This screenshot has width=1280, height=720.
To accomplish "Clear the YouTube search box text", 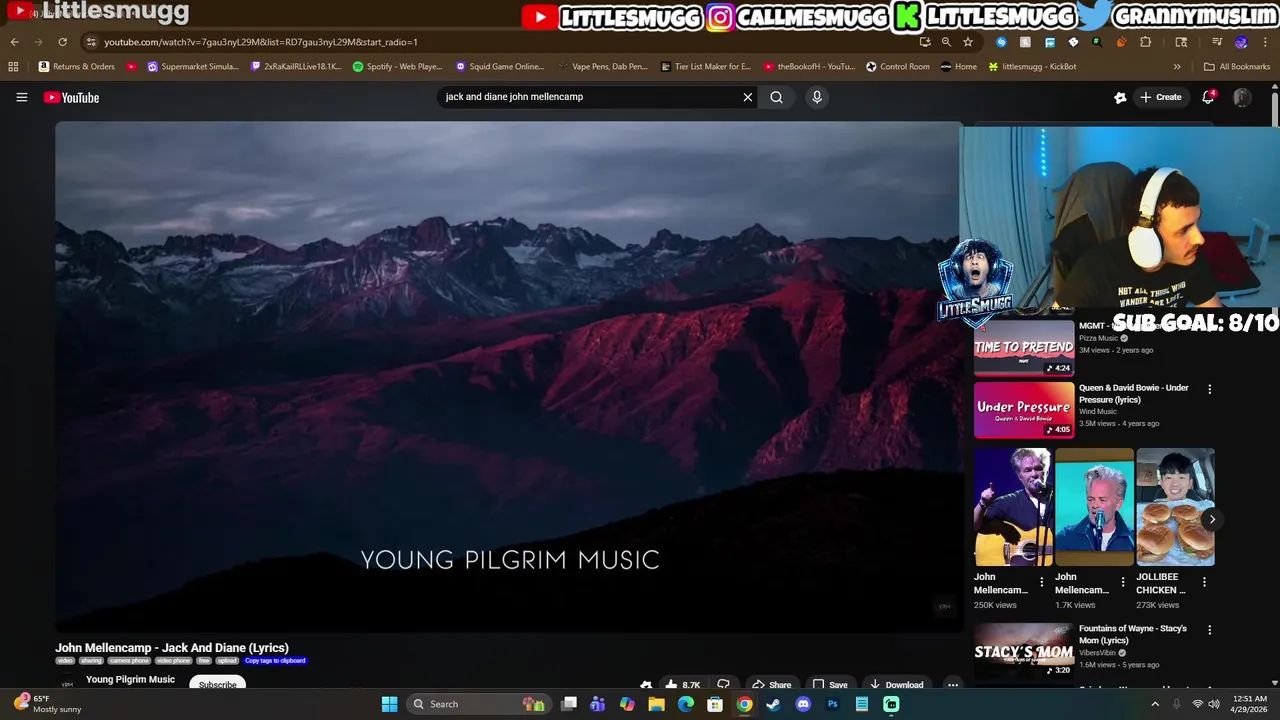I will pyautogui.click(x=747, y=97).
